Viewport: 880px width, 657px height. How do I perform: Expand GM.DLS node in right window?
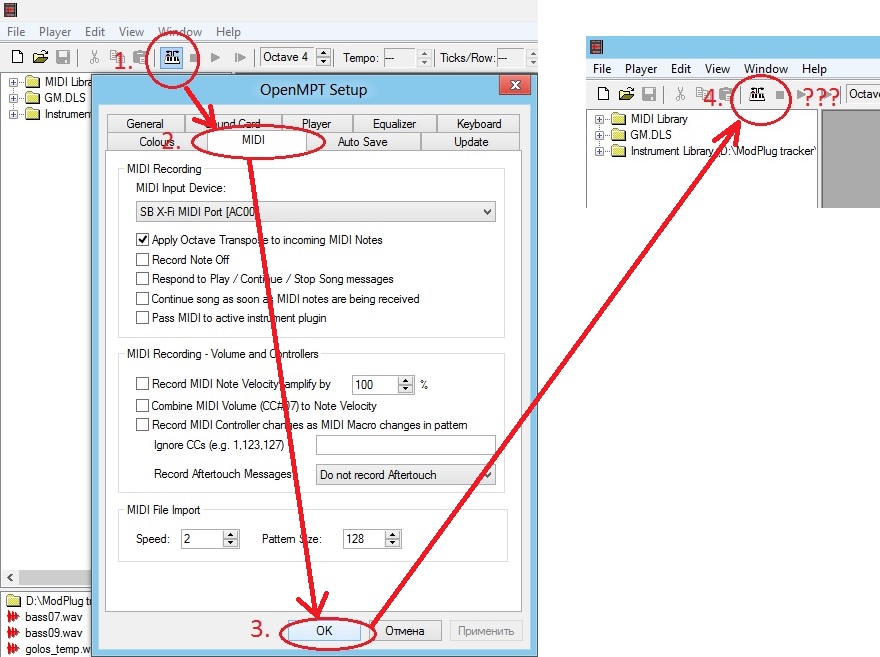[x=599, y=135]
